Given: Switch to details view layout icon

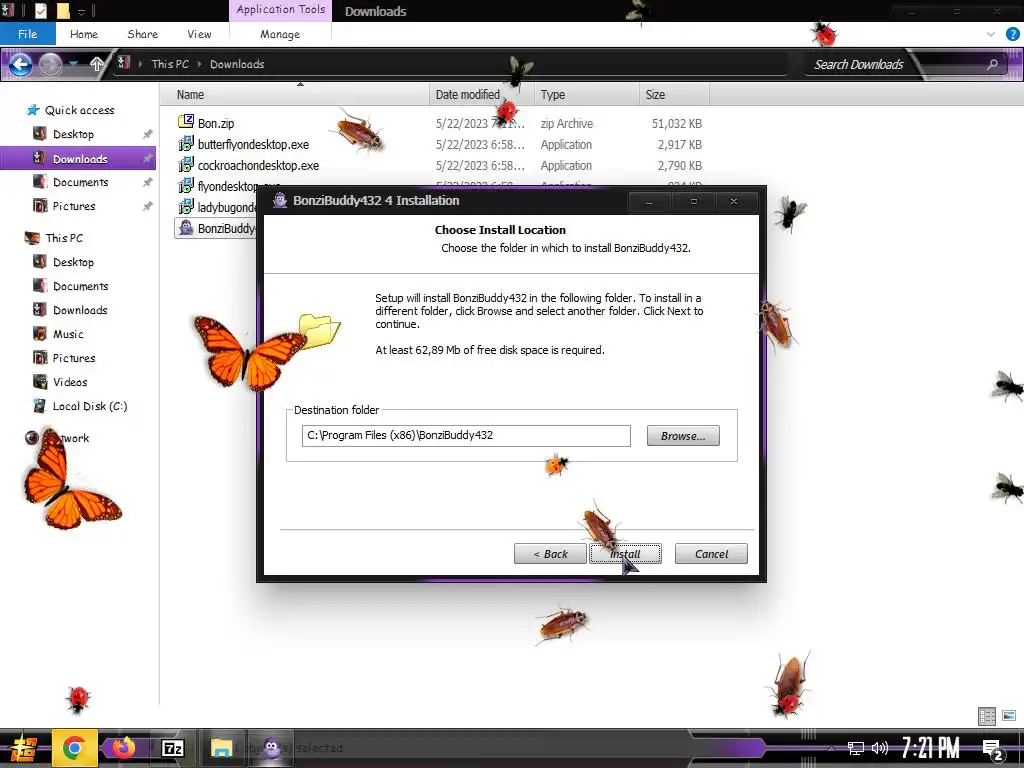Looking at the screenshot, I should click(987, 716).
